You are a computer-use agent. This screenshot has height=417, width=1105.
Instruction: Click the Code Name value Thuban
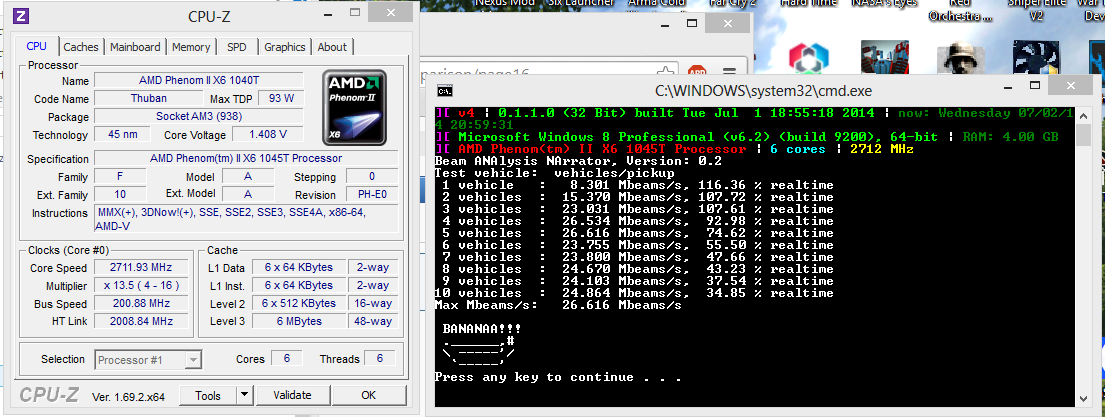point(149,99)
